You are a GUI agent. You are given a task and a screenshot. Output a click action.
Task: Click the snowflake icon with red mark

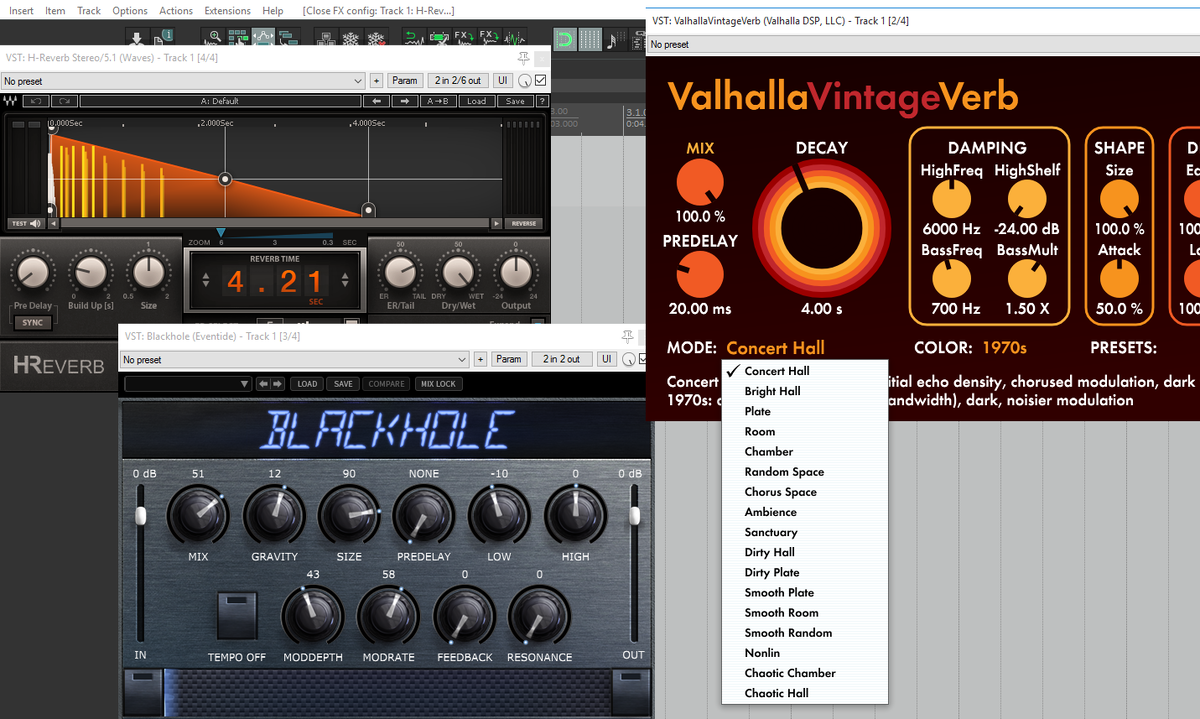click(x=375, y=38)
